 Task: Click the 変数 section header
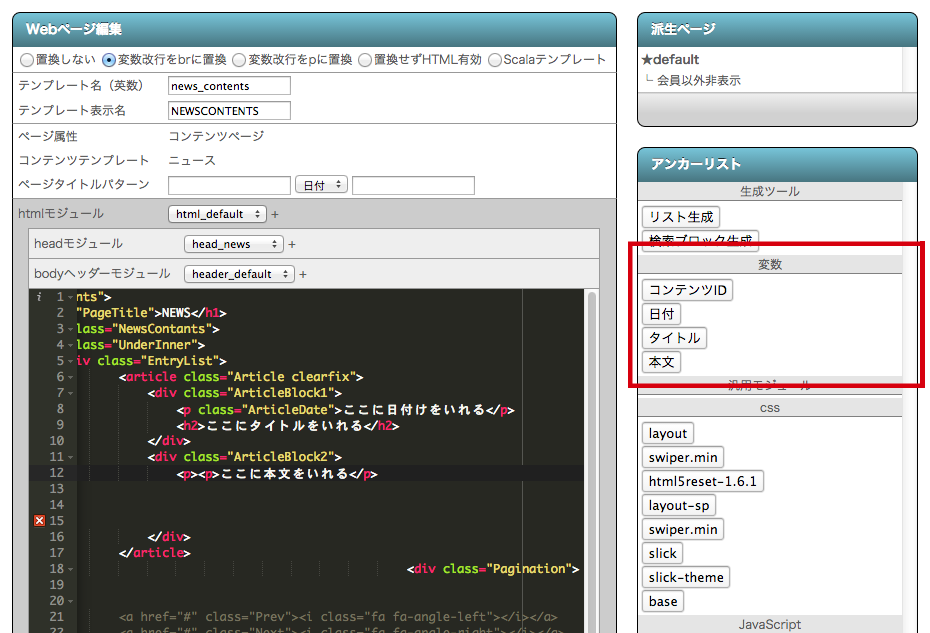pyautogui.click(x=770, y=265)
